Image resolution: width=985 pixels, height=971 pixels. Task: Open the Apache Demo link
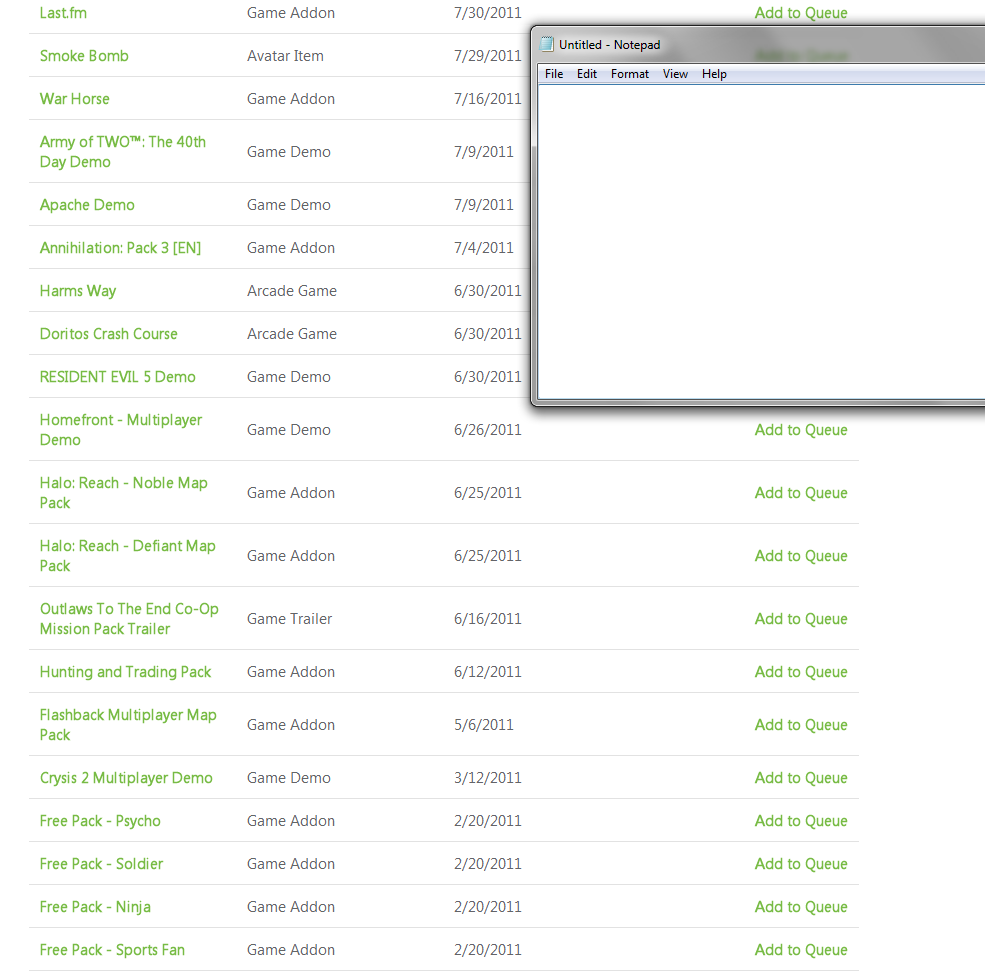click(87, 205)
